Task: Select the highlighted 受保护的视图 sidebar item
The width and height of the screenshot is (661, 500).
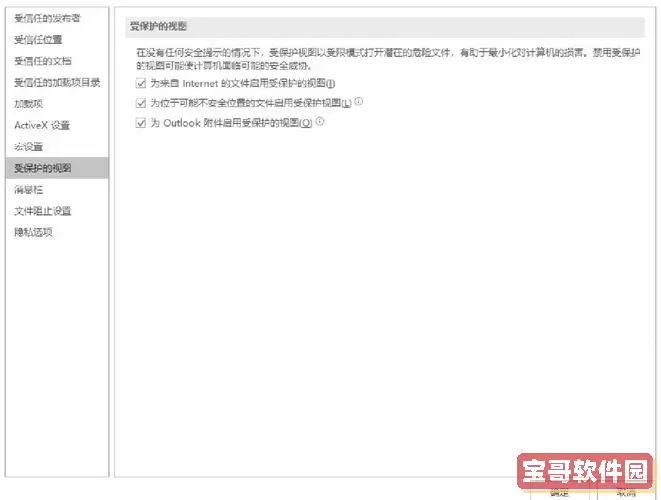Action: point(57,168)
